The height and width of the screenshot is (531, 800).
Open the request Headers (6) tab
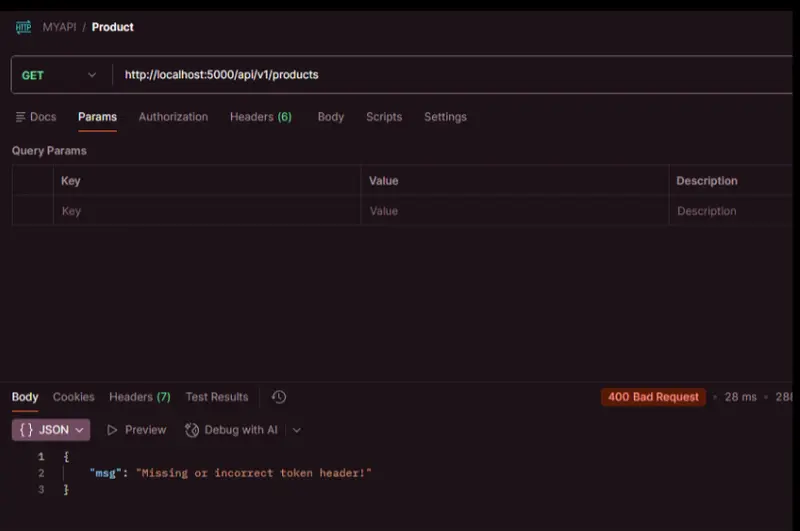[261, 117]
